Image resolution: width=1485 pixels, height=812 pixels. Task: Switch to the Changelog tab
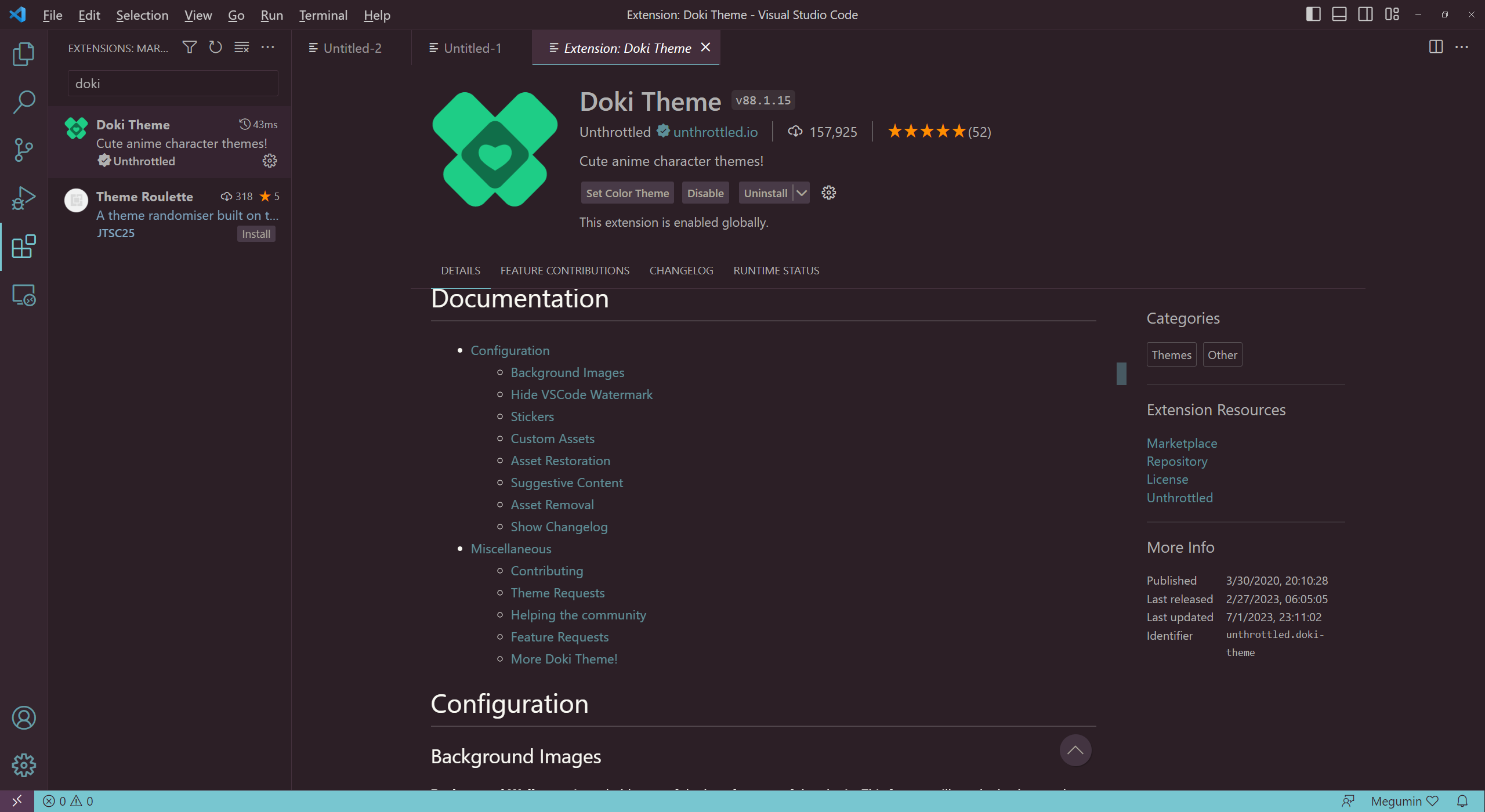click(681, 271)
